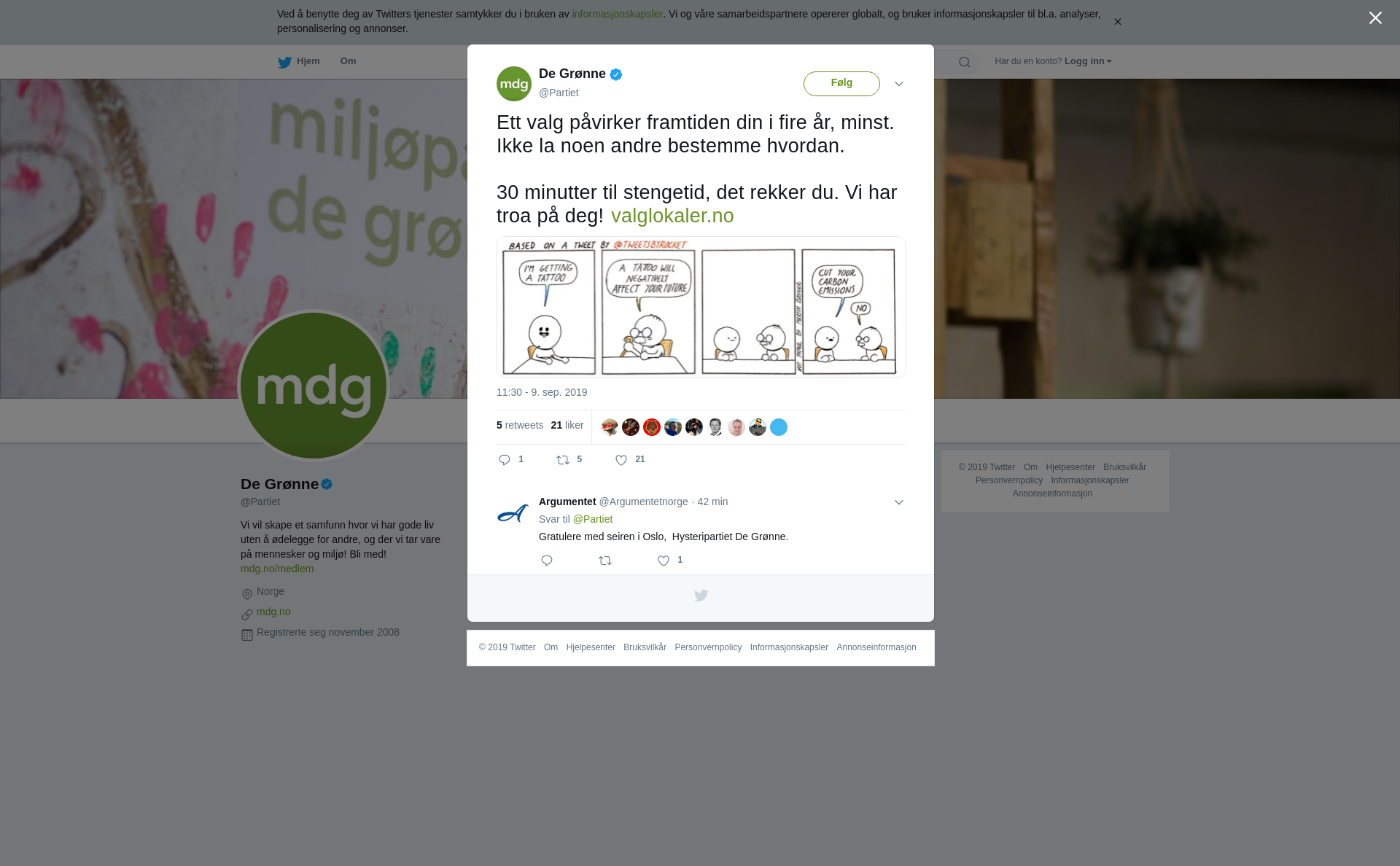
Task: Open the @Partiet reply mention link
Action: click(x=593, y=519)
